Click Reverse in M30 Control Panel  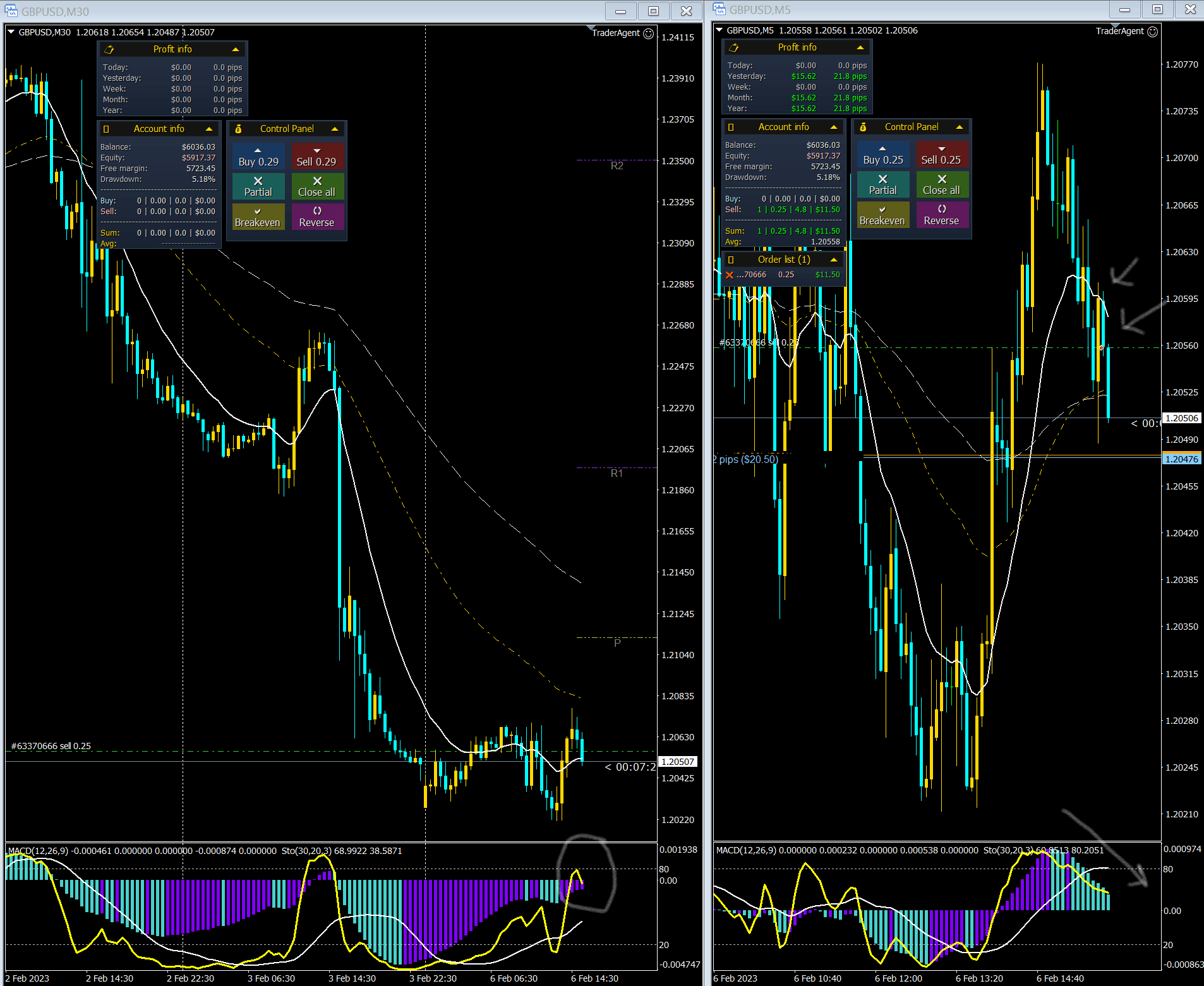pyautogui.click(x=317, y=217)
